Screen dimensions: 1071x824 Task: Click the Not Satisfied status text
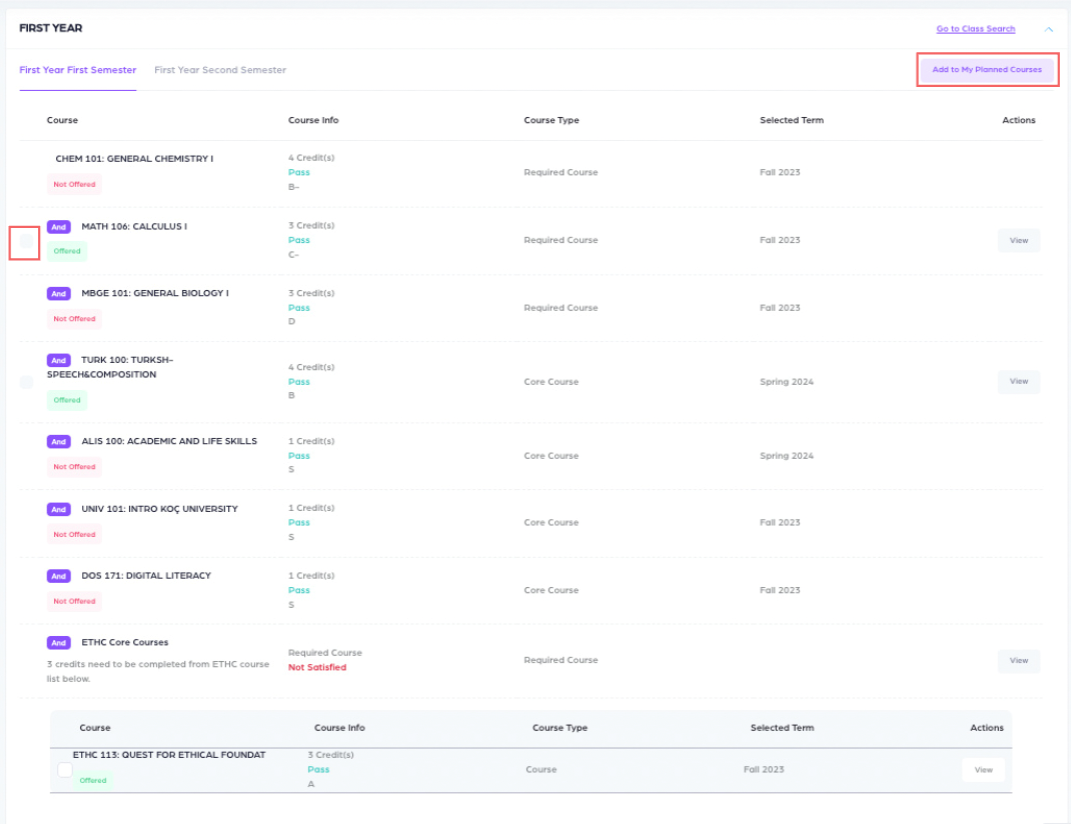click(317, 667)
